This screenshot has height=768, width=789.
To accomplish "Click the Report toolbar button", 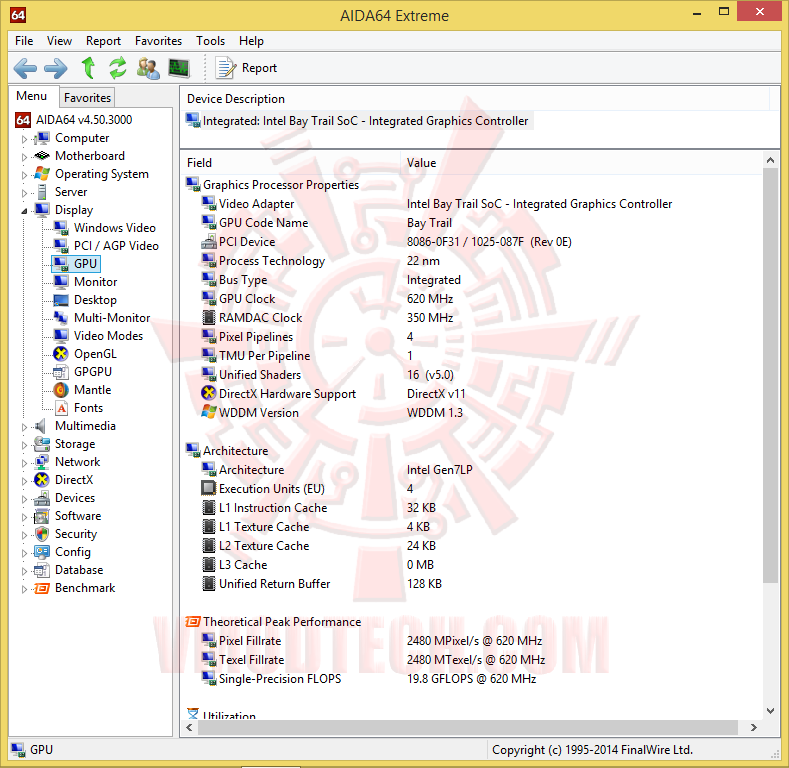I will 246,68.
